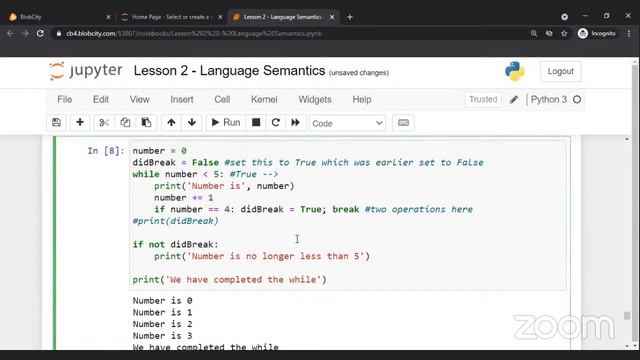Open the Help menu
This screenshot has width=640, height=360.
362,100
